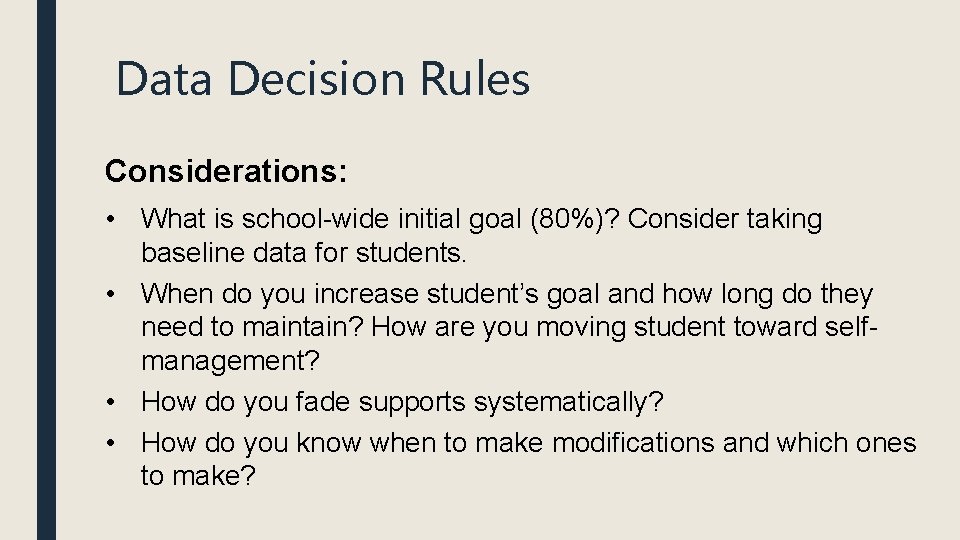Click the word 'Rules' in the title

tap(474, 78)
